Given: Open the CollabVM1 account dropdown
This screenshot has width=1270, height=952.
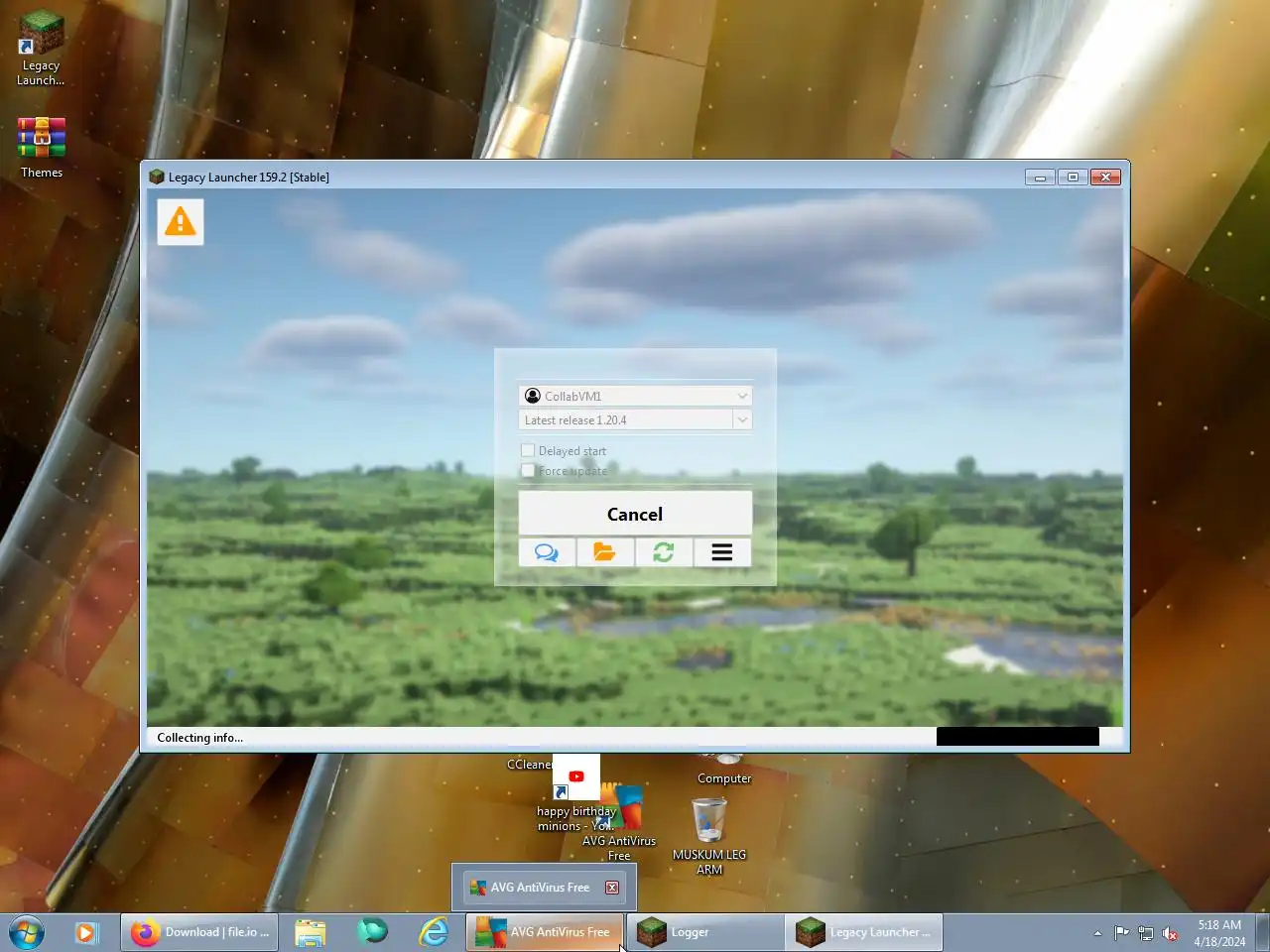Looking at the screenshot, I should 635,396.
